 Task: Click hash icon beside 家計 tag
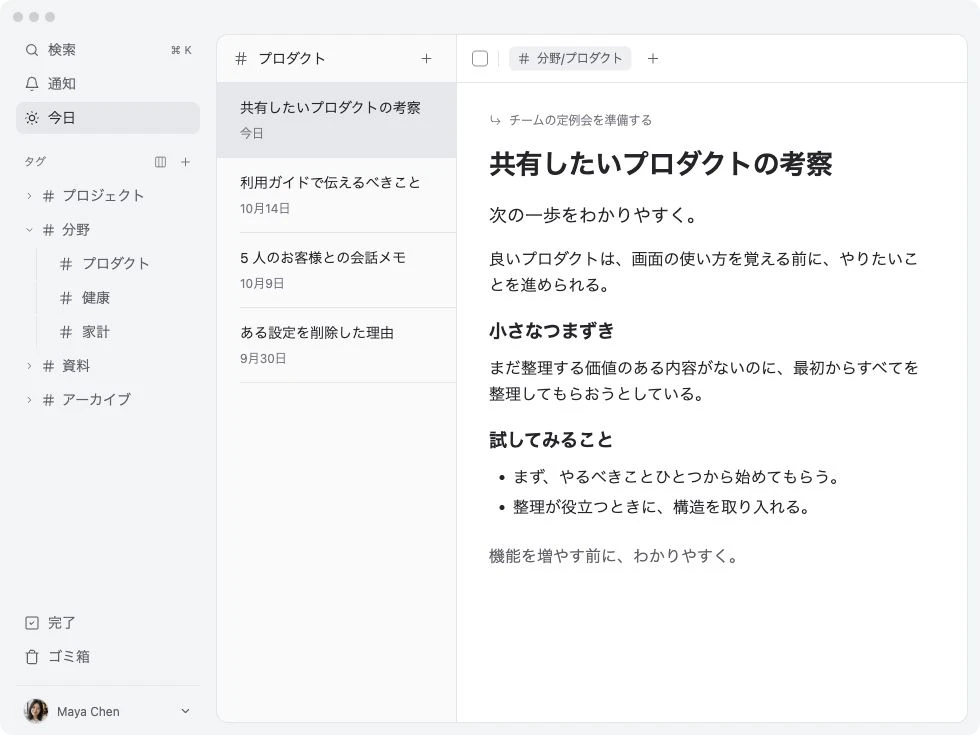[x=66, y=332]
